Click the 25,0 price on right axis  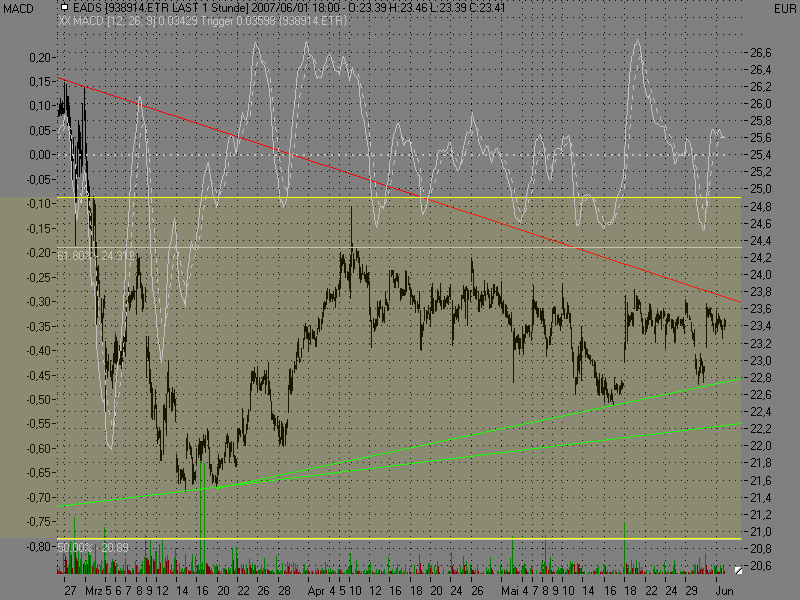(761, 189)
